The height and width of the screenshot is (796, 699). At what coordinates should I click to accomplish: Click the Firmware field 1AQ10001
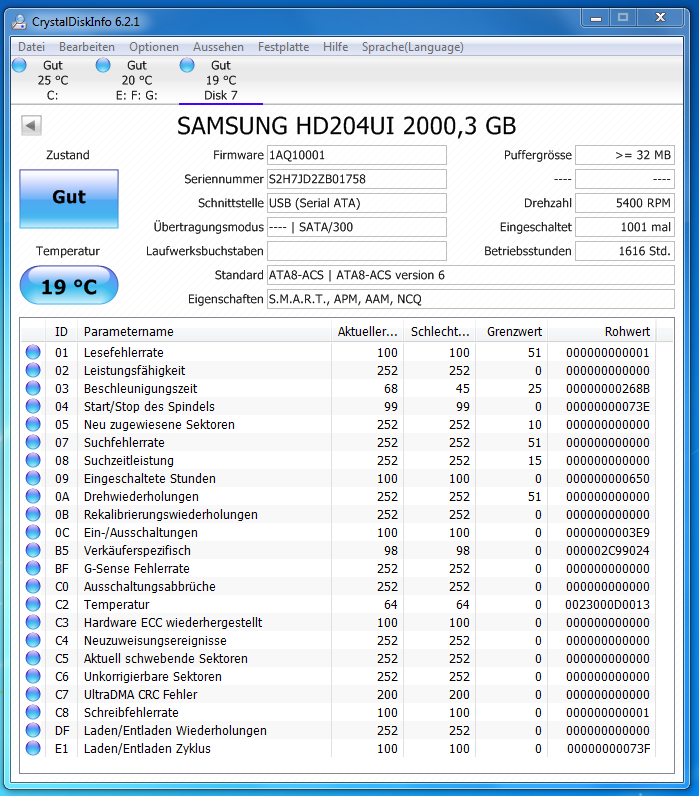(357, 155)
